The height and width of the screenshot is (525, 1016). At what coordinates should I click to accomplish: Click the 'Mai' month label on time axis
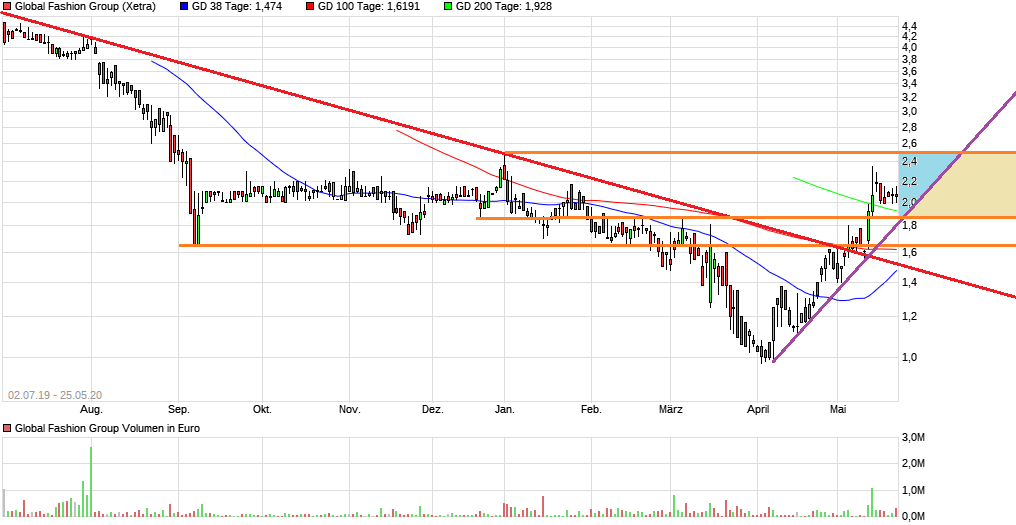coord(839,409)
